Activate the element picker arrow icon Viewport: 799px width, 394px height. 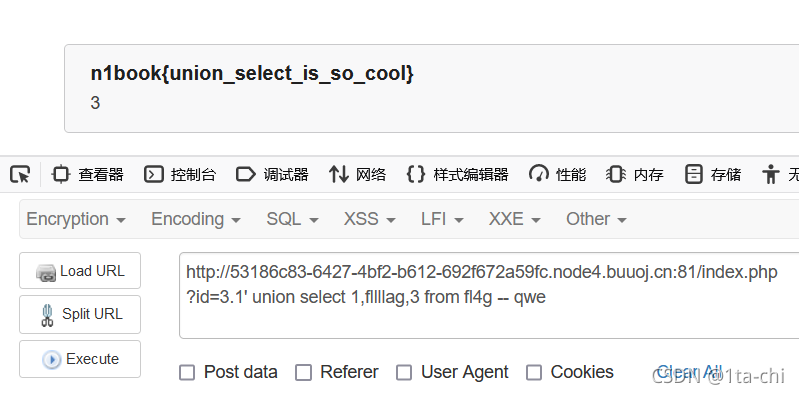pos(20,175)
